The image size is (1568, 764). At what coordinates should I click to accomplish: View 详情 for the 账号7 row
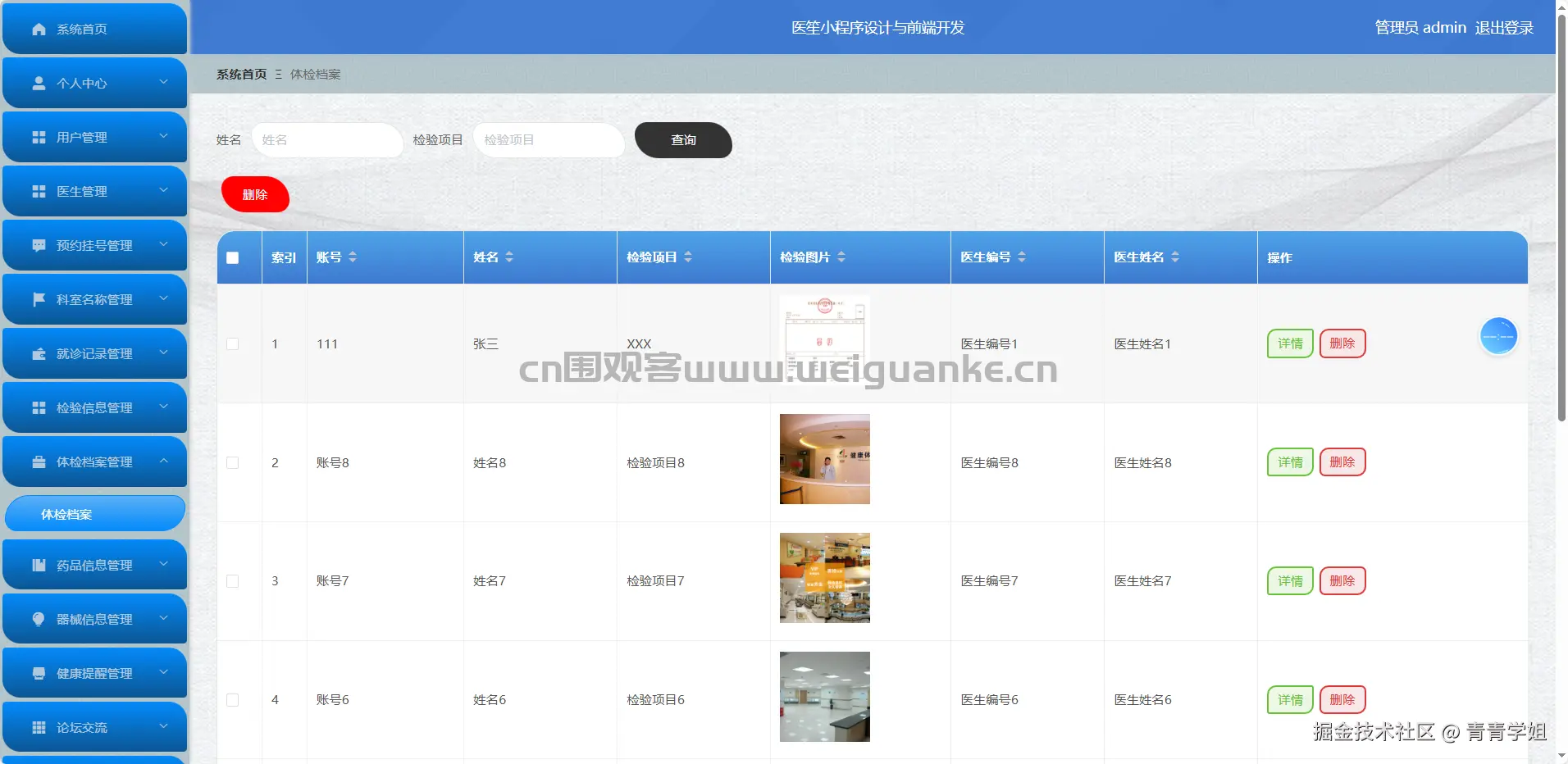click(x=1290, y=581)
